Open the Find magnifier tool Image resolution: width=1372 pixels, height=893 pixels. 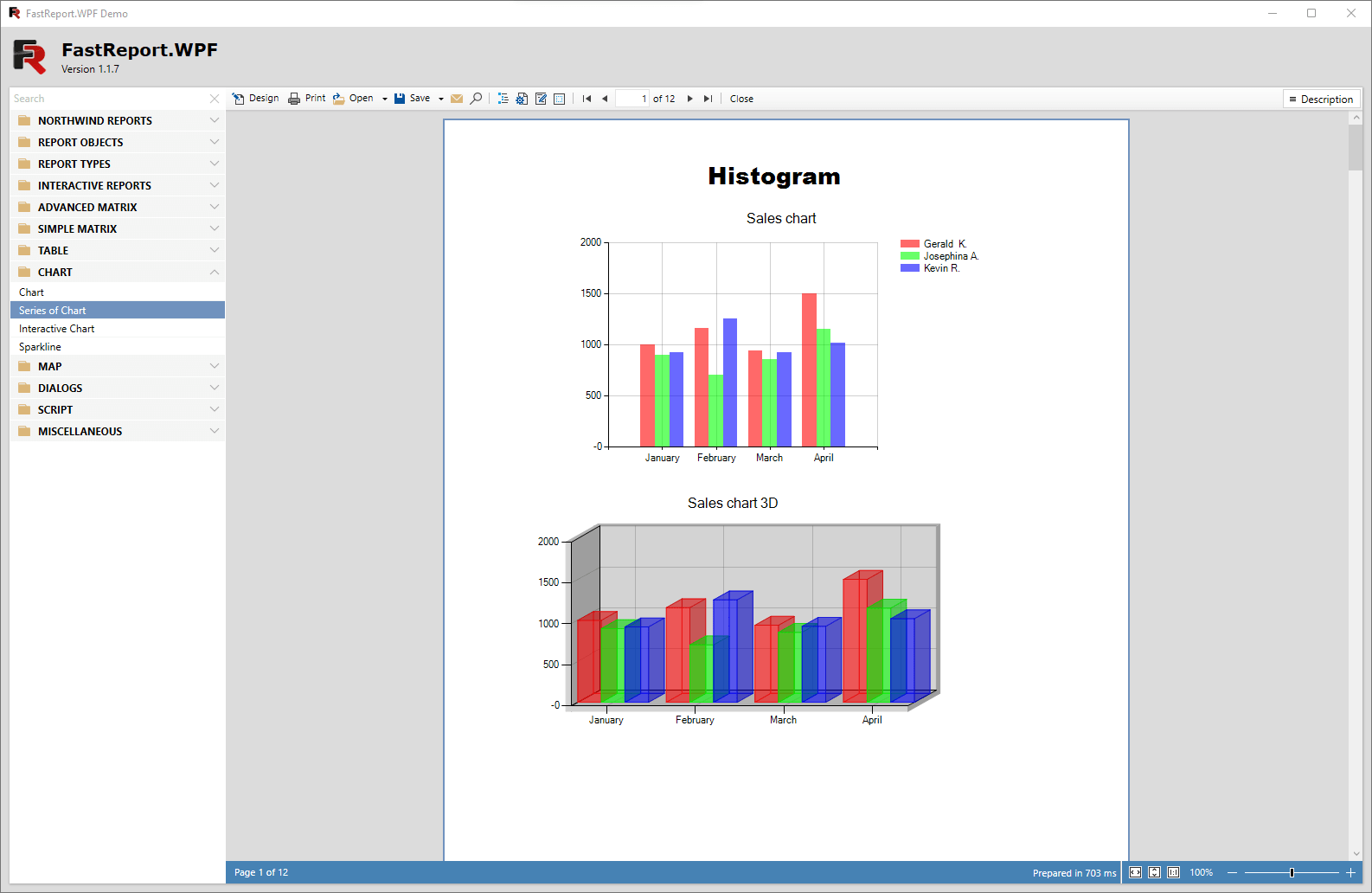pyautogui.click(x=476, y=99)
